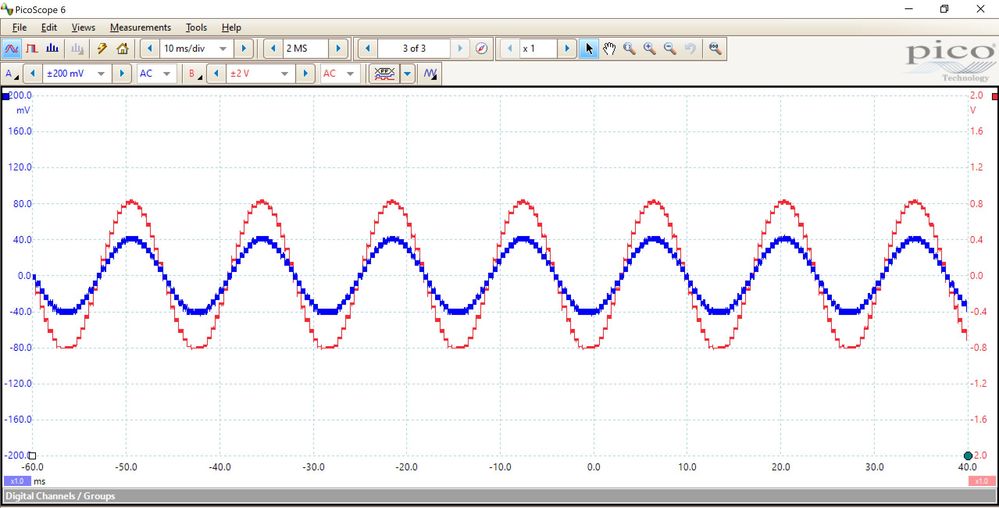Open Channel A options button
999x508 pixels.
[x=11, y=74]
